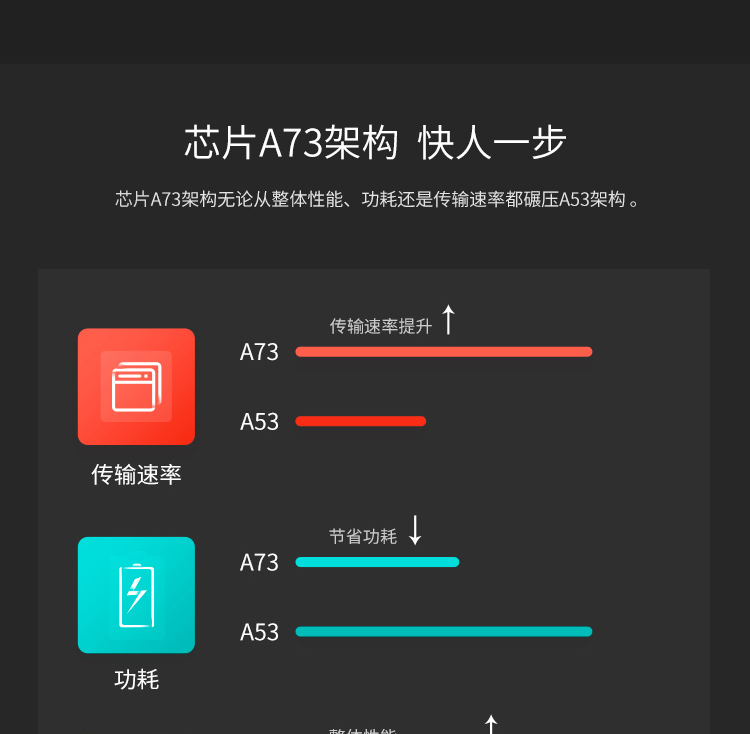Select the A73 transmission rate bar

click(444, 352)
